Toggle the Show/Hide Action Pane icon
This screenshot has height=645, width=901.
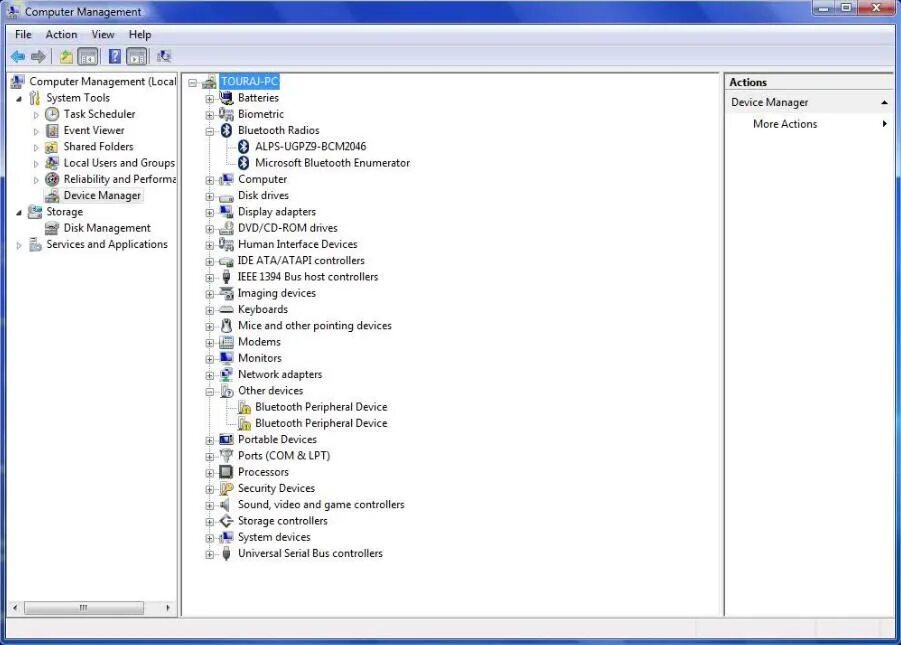point(137,56)
